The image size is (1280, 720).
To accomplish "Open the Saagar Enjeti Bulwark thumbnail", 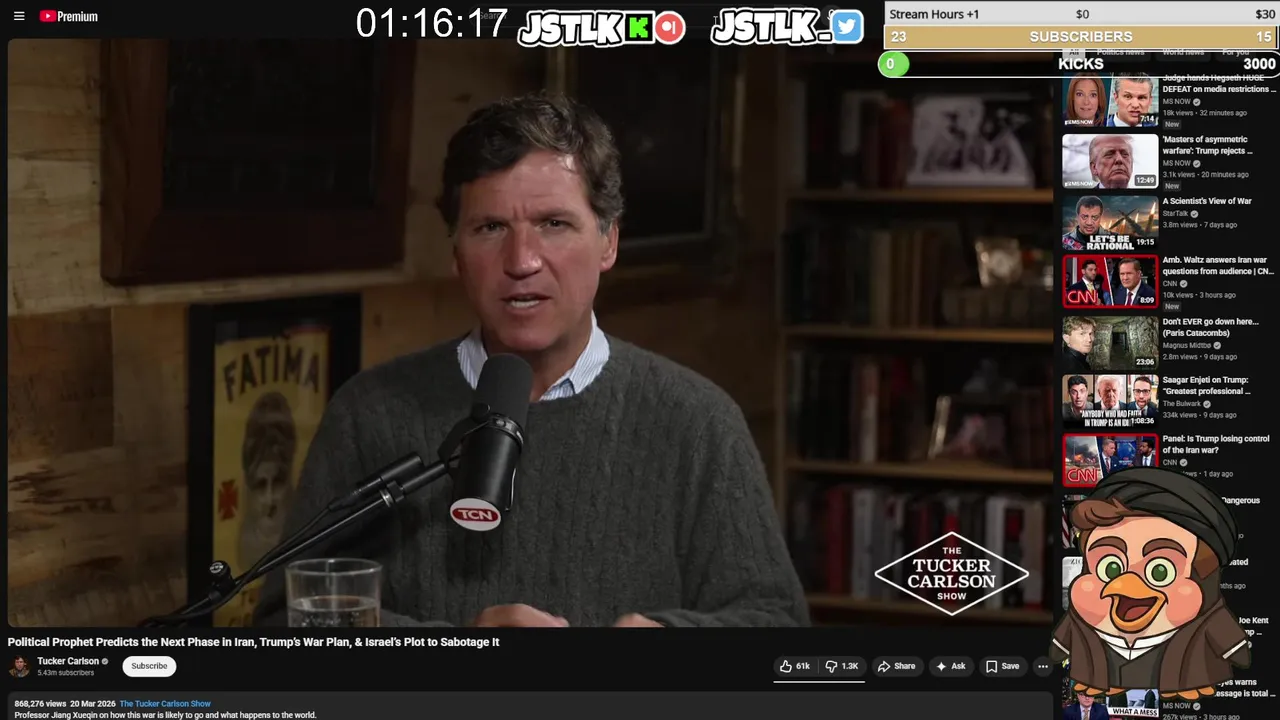I will (1110, 401).
